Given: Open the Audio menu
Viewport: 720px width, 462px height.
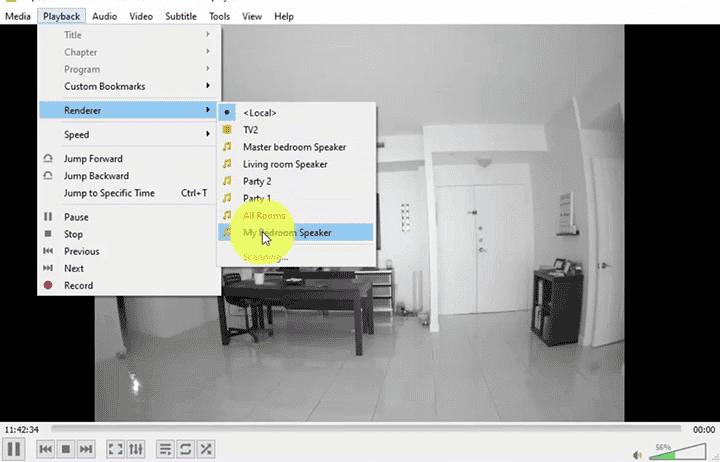Looking at the screenshot, I should (104, 16).
